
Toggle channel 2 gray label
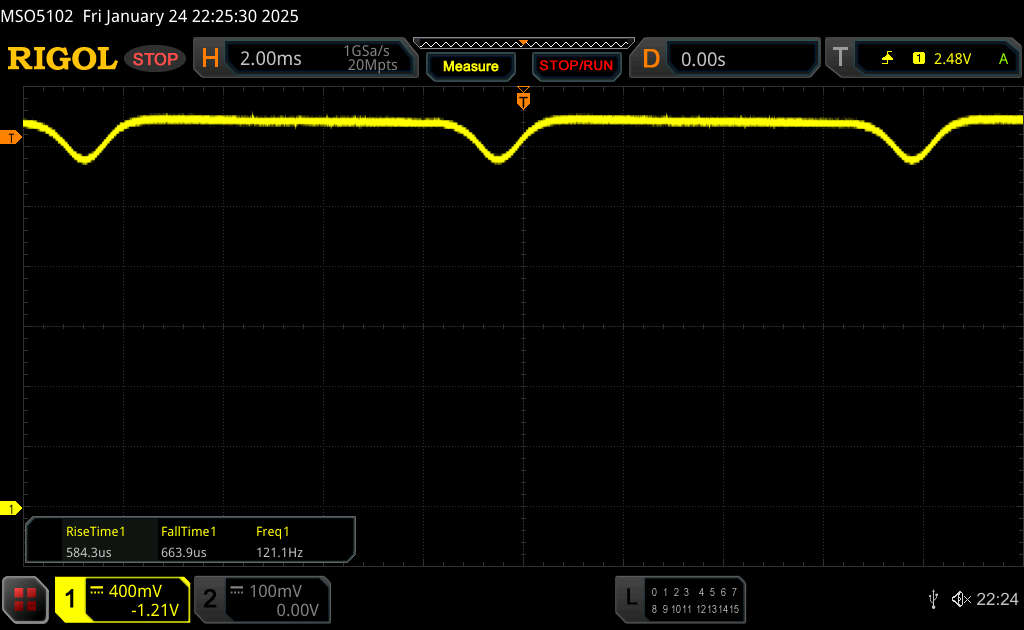pos(210,599)
